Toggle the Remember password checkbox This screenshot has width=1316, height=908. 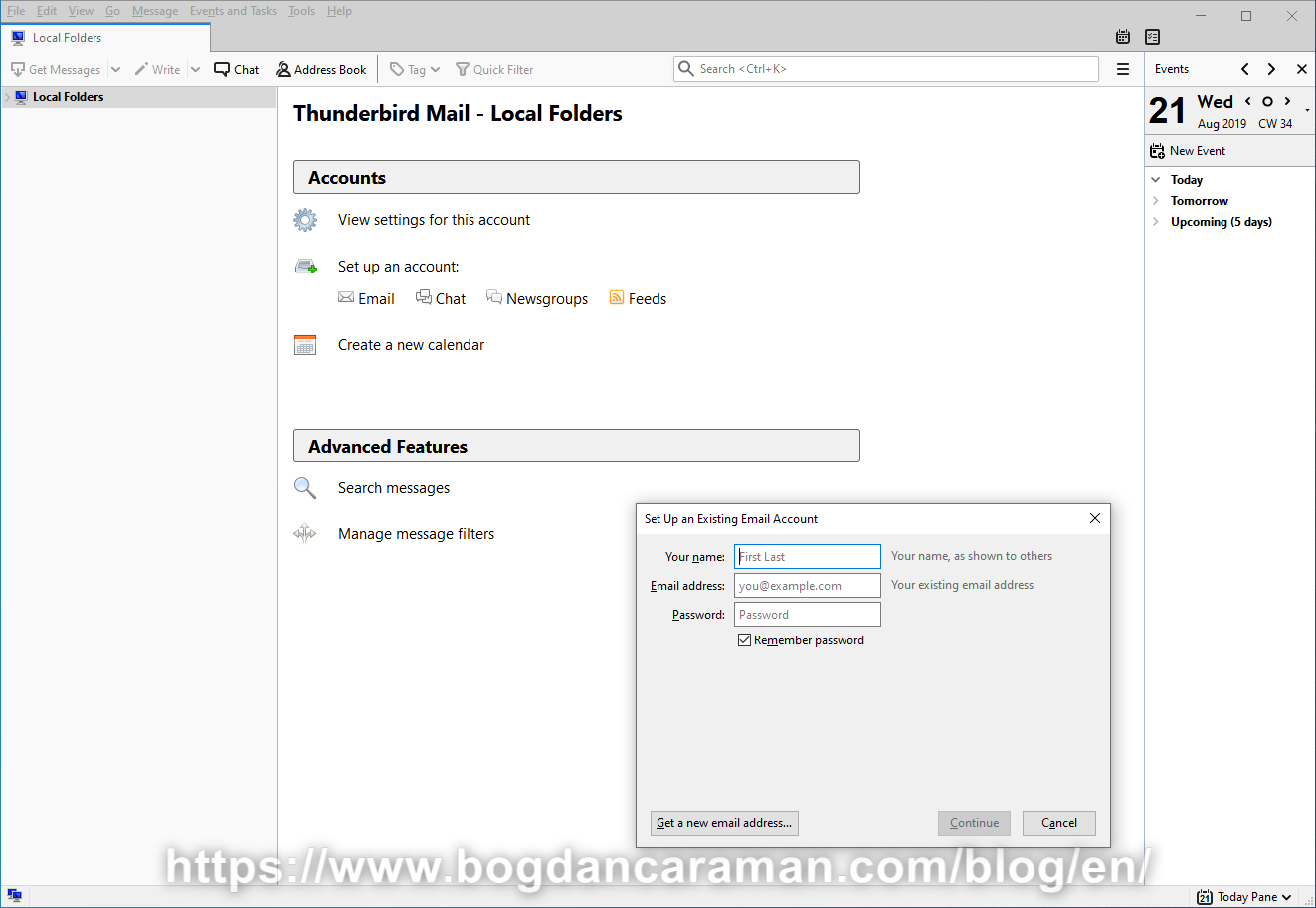pyautogui.click(x=744, y=640)
